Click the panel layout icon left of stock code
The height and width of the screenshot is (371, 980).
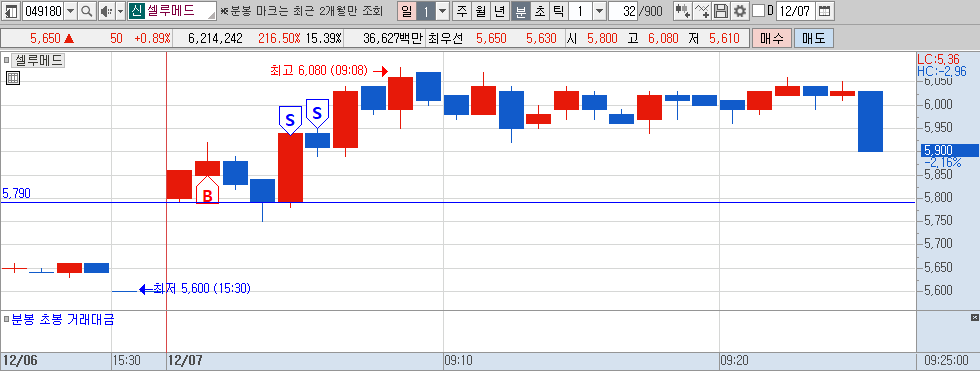[x=11, y=11]
